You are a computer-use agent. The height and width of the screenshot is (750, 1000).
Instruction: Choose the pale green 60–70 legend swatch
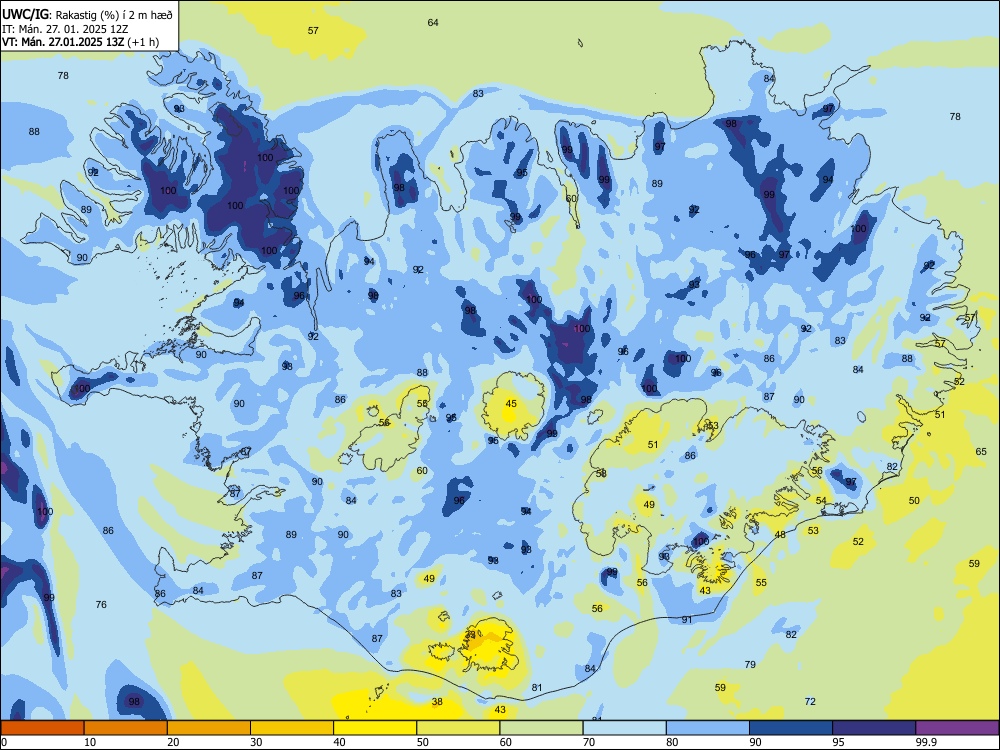click(541, 728)
